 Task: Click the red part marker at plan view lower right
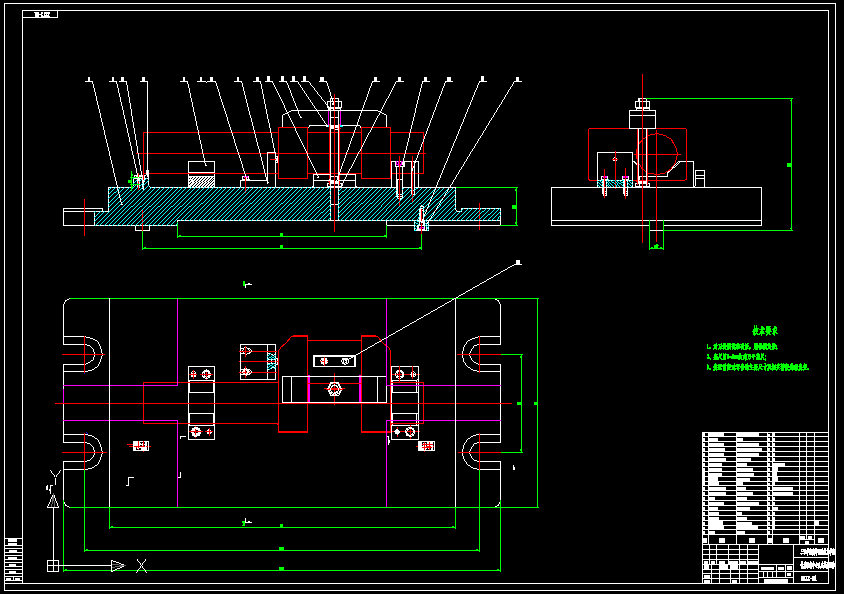click(x=427, y=445)
